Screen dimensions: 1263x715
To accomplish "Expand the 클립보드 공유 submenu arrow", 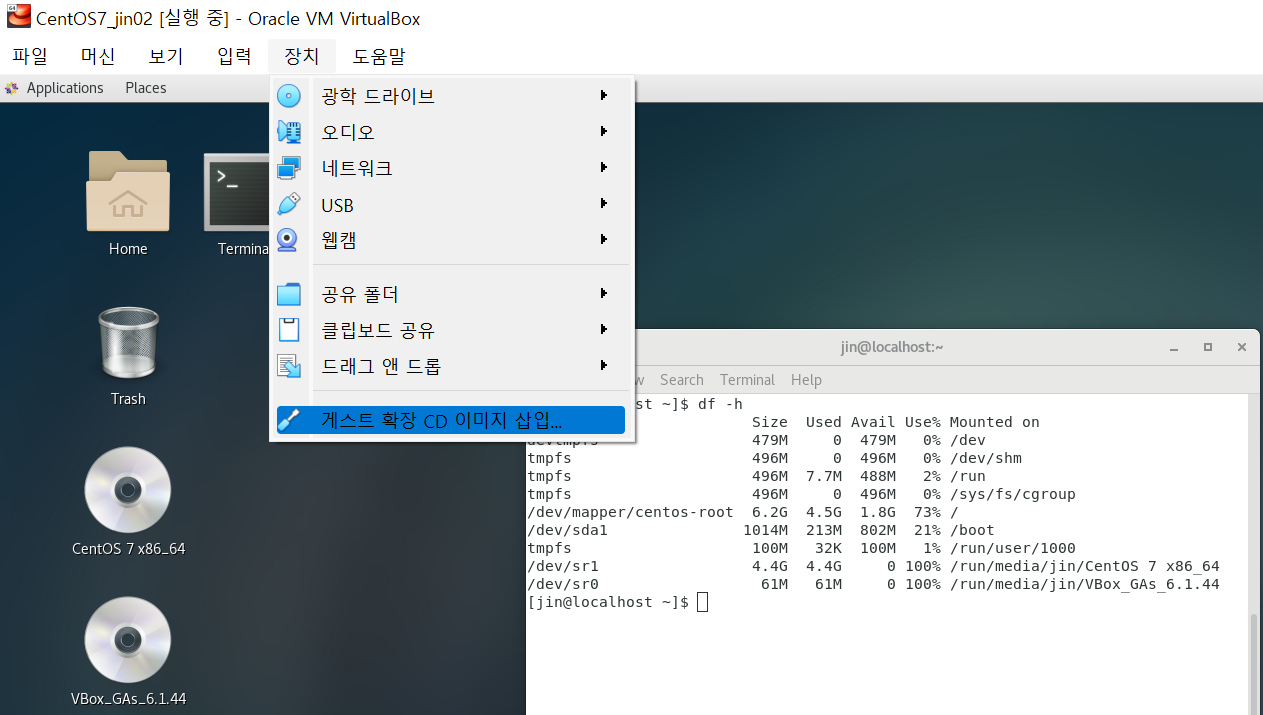I will (x=604, y=329).
